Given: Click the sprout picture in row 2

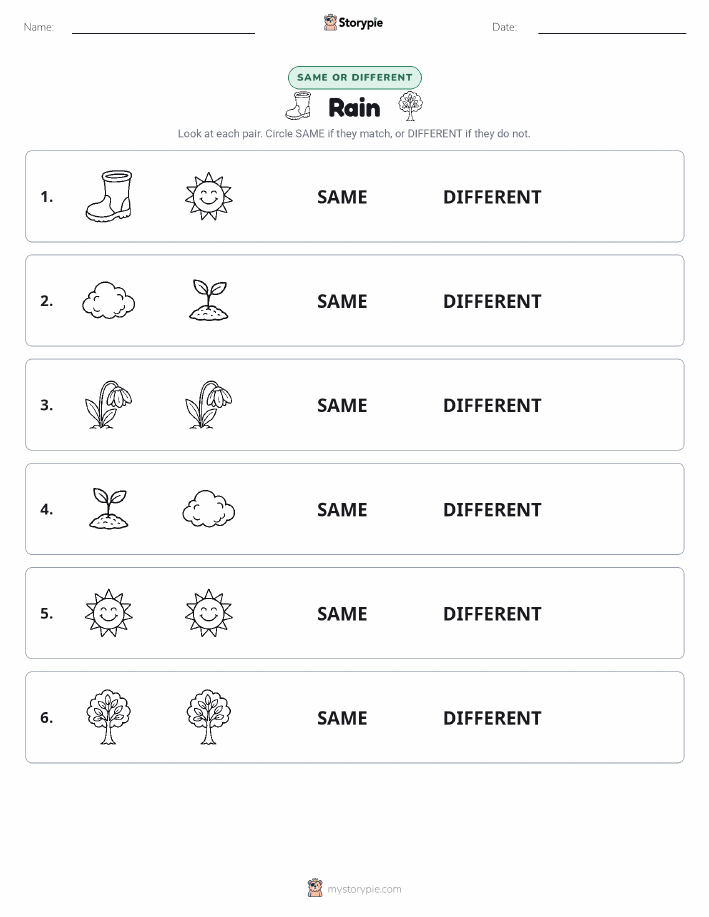Looking at the screenshot, I should (209, 299).
